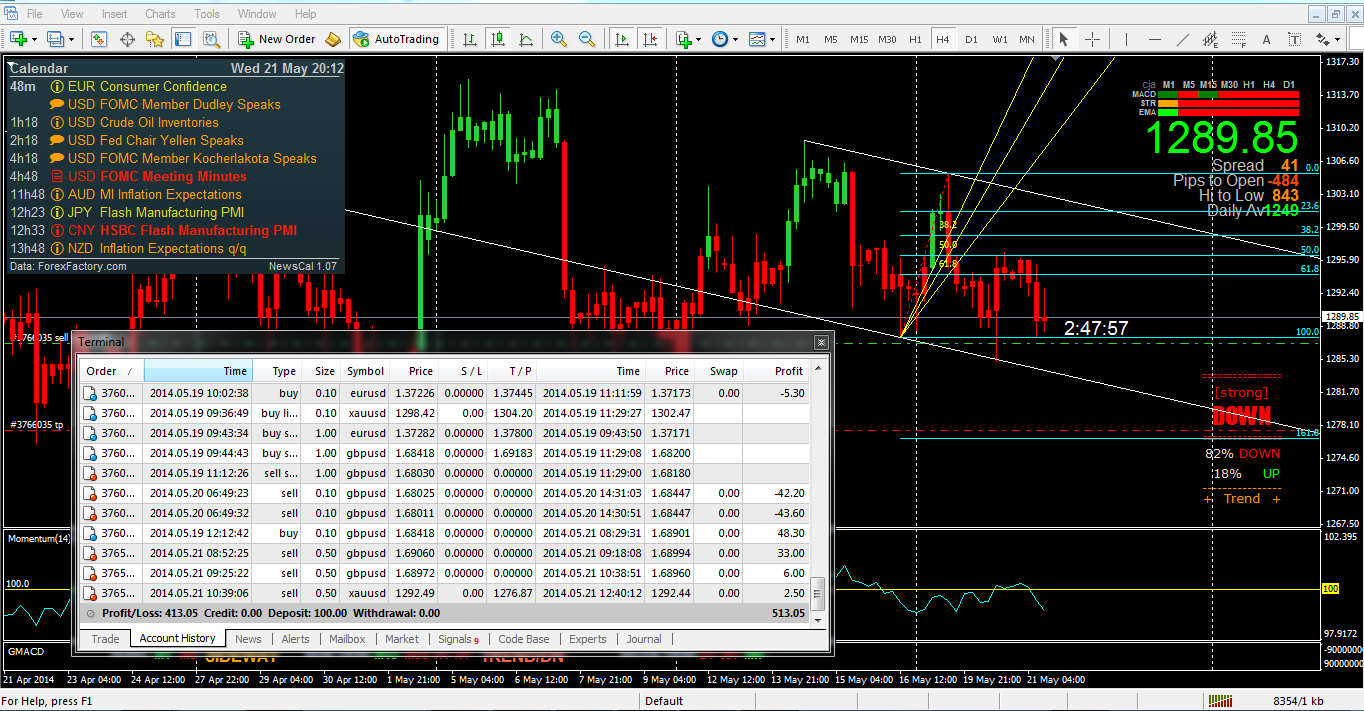Select the crosshair tool
The height and width of the screenshot is (711, 1364).
1092,39
